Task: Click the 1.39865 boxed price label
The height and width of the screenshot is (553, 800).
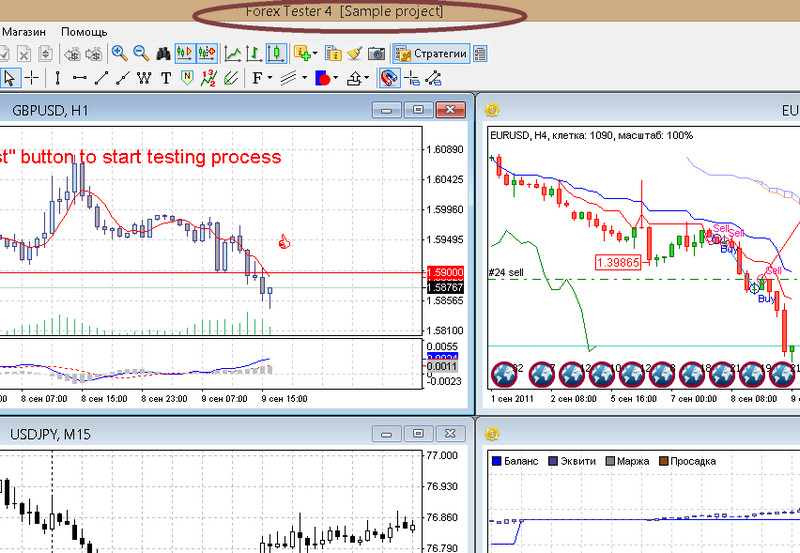Action: [x=618, y=263]
